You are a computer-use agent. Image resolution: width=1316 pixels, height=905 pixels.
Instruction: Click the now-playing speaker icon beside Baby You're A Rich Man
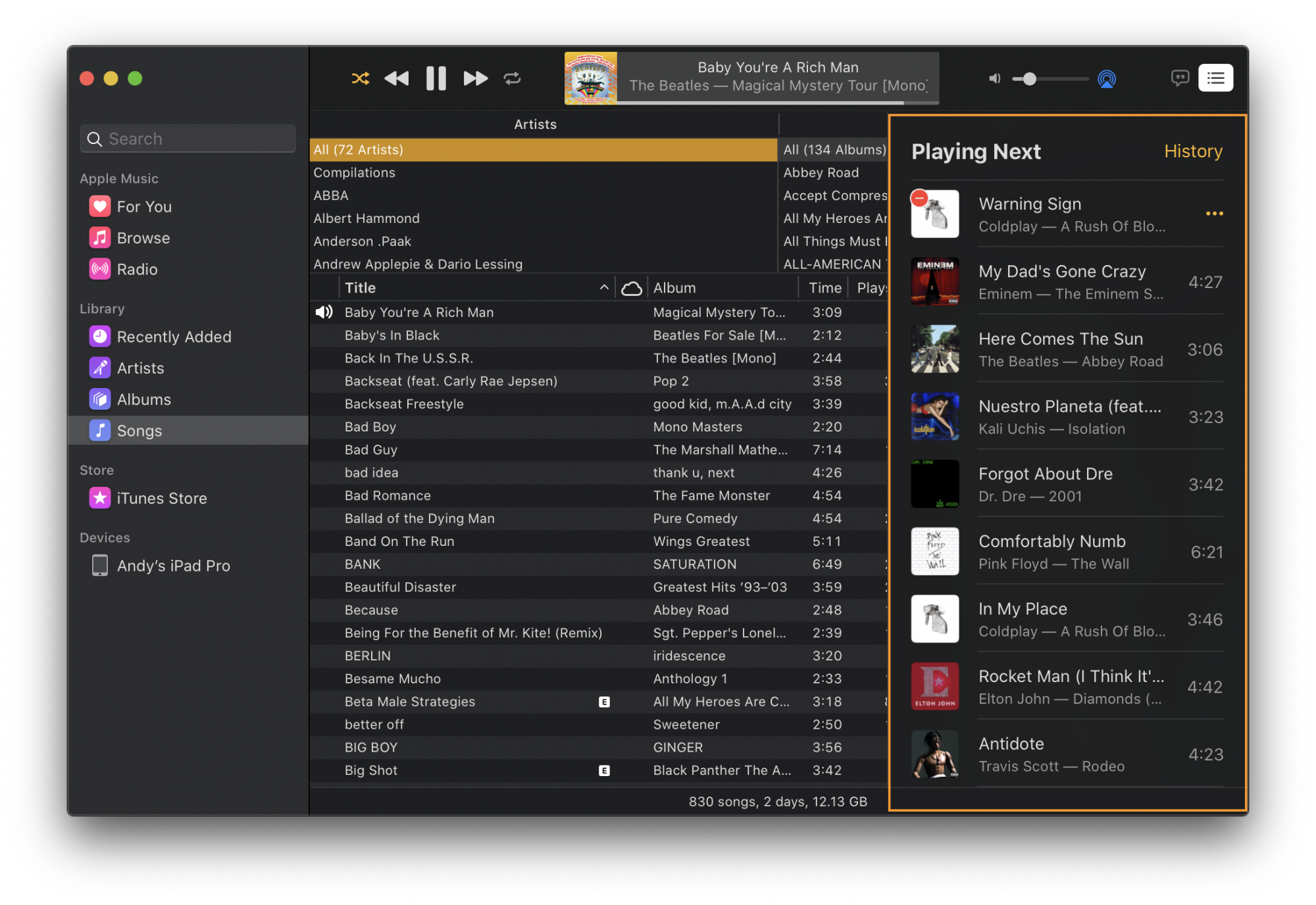pos(324,312)
